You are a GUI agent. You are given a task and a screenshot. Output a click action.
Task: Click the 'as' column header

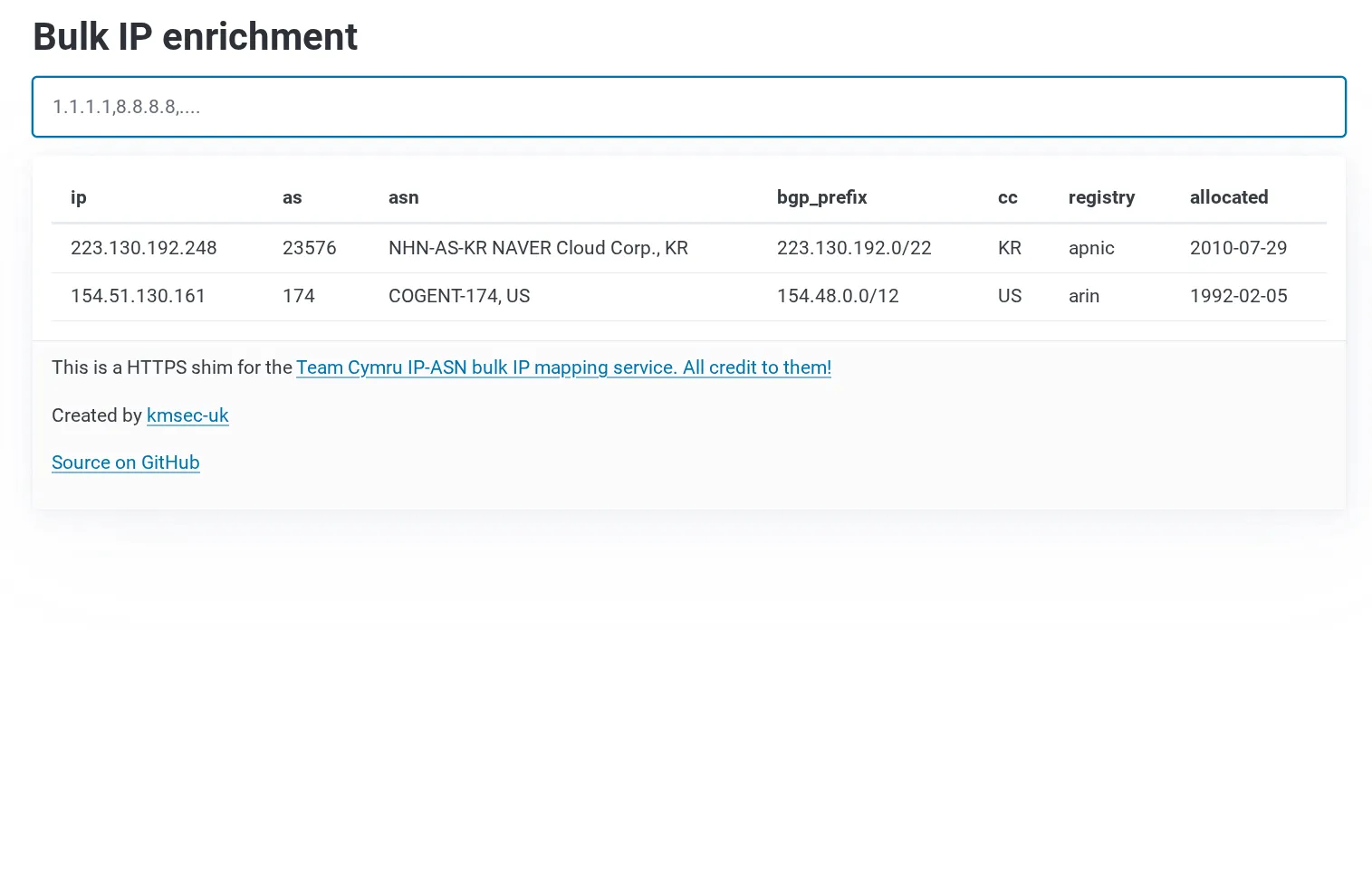point(292,197)
